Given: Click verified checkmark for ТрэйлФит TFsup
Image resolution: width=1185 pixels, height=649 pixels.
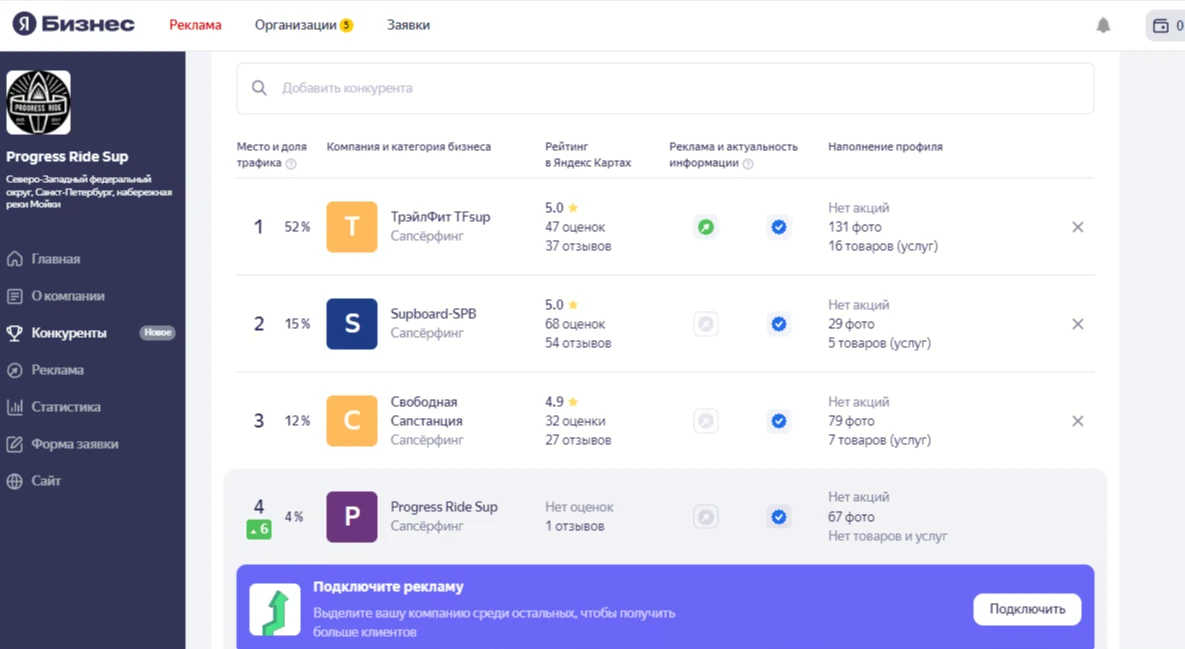Looking at the screenshot, I should [779, 227].
